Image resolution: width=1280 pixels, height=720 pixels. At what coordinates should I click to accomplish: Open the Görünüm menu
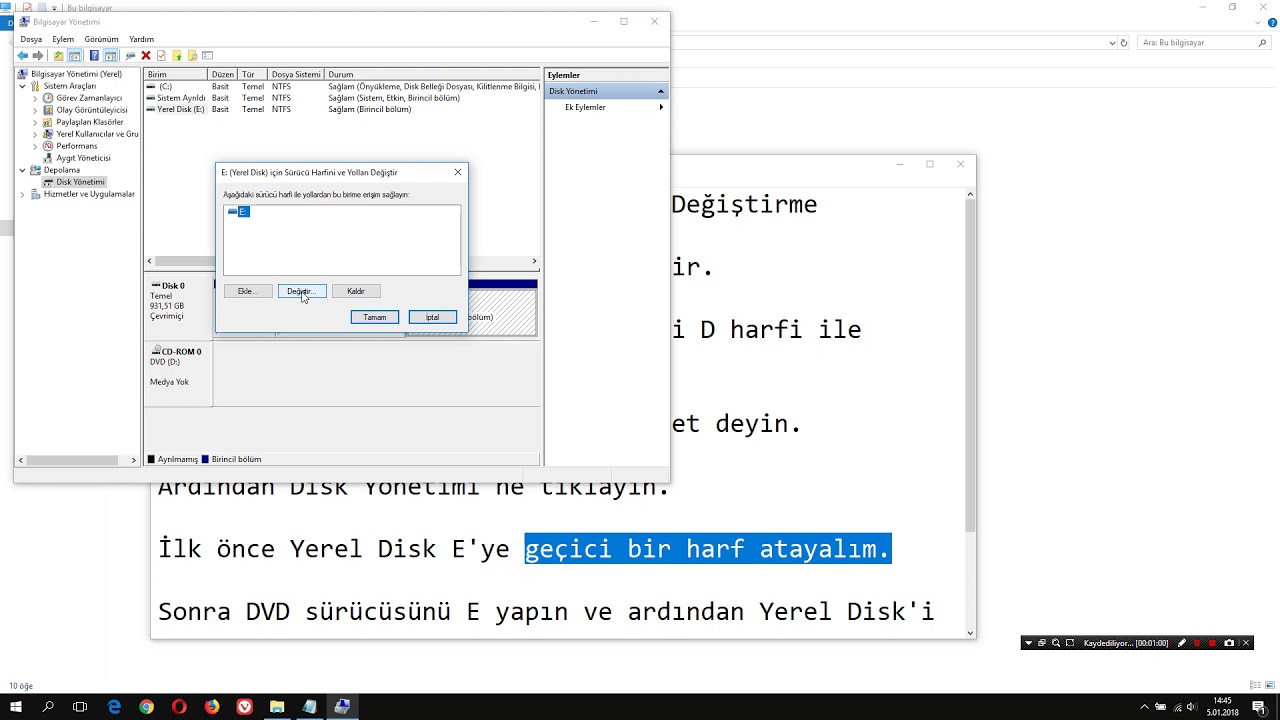(101, 39)
